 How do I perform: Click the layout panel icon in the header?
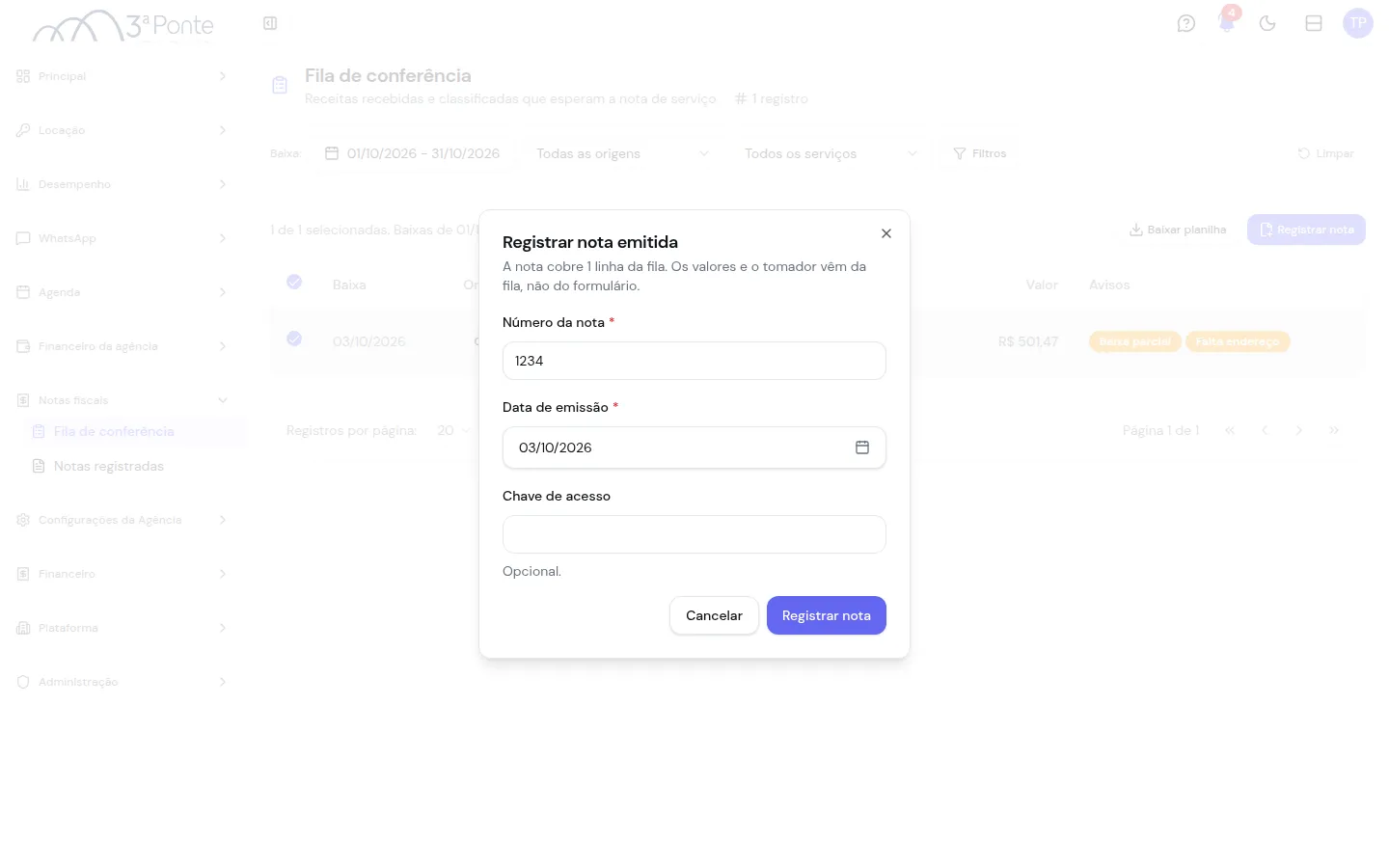(1314, 23)
